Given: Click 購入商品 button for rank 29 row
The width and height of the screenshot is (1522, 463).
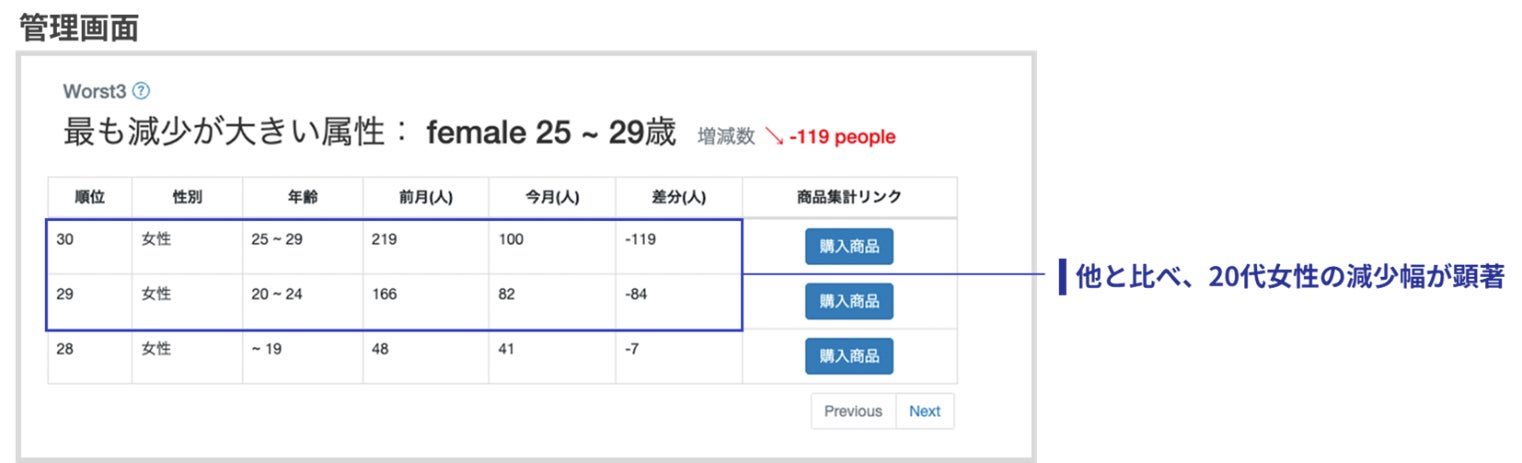Looking at the screenshot, I should [849, 301].
